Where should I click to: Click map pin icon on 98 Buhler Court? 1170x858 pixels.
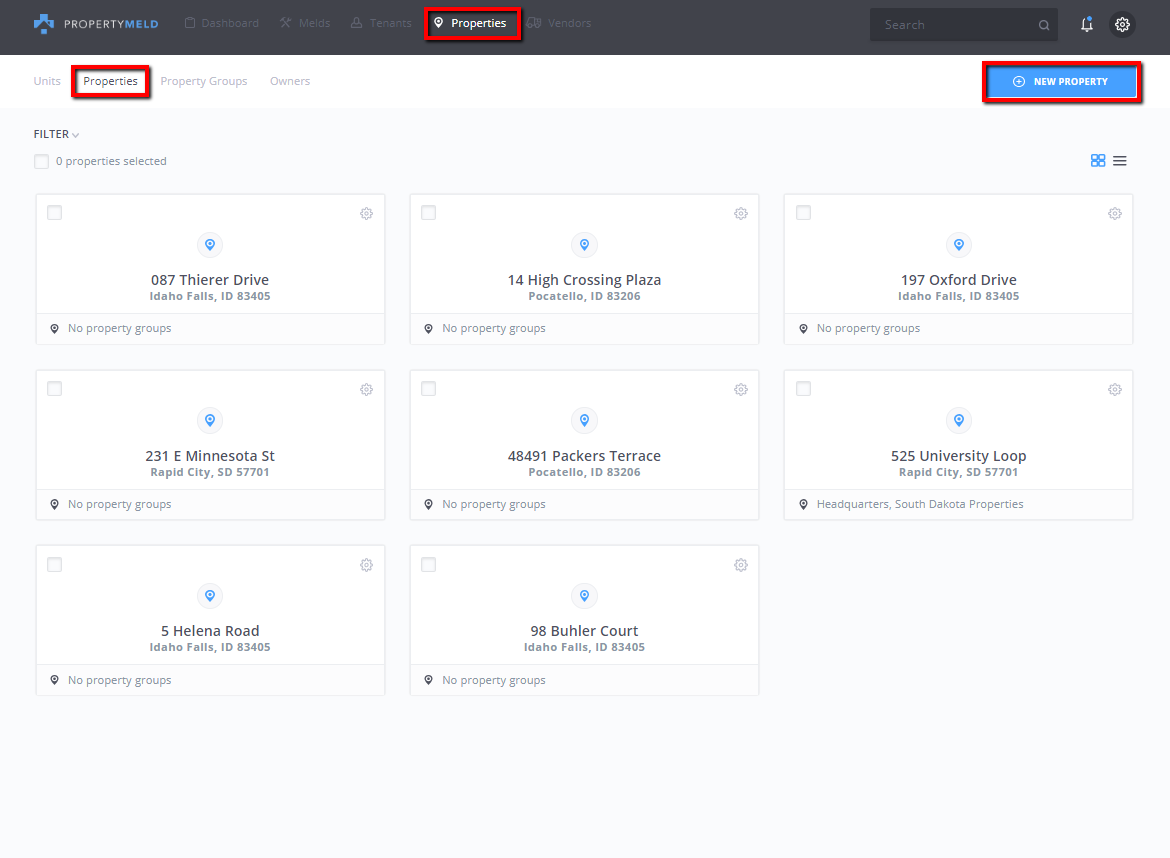(x=584, y=595)
